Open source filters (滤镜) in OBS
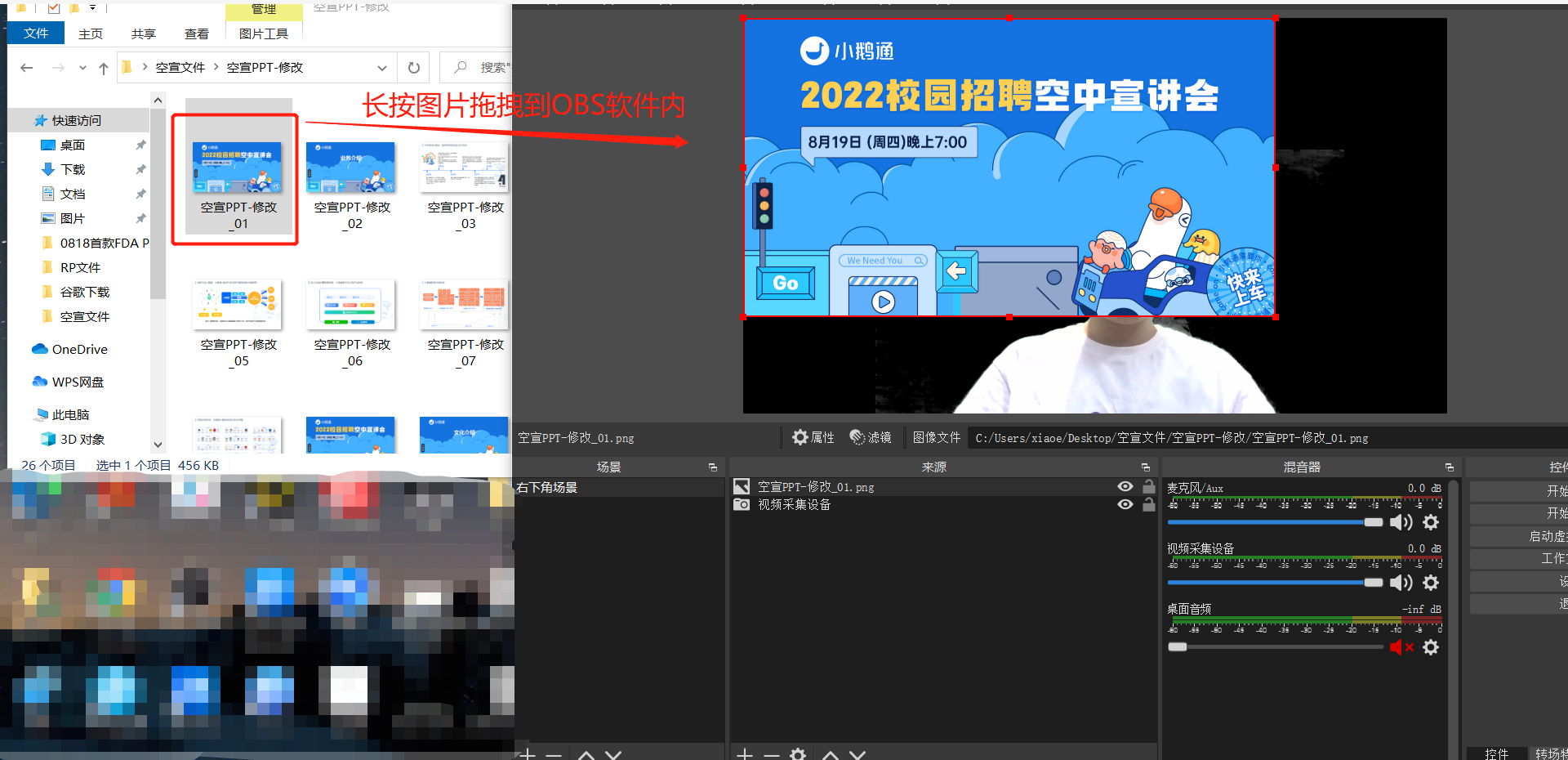The width and height of the screenshot is (1568, 760). pos(871,438)
